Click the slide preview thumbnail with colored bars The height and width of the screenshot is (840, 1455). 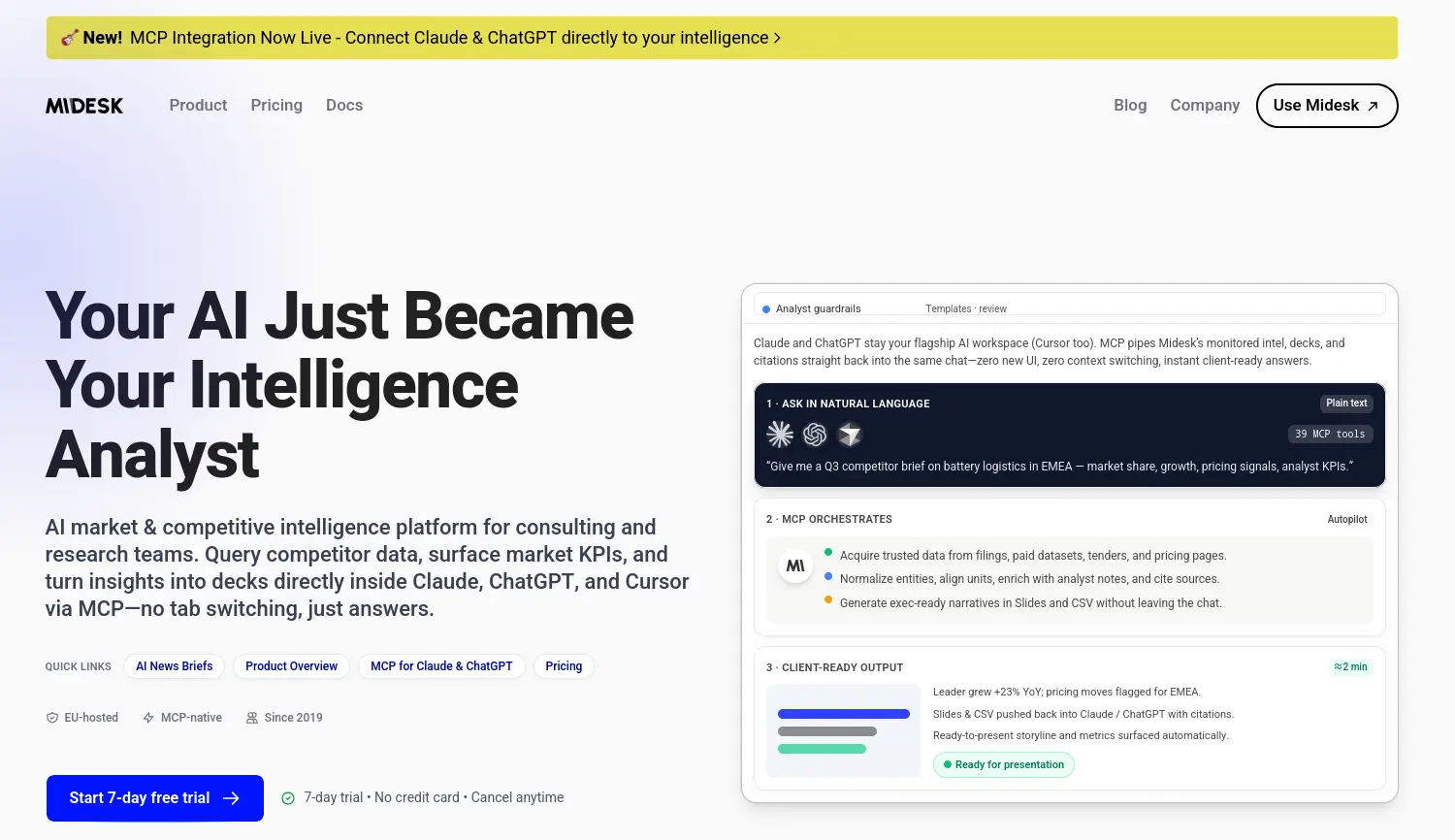coord(843,731)
